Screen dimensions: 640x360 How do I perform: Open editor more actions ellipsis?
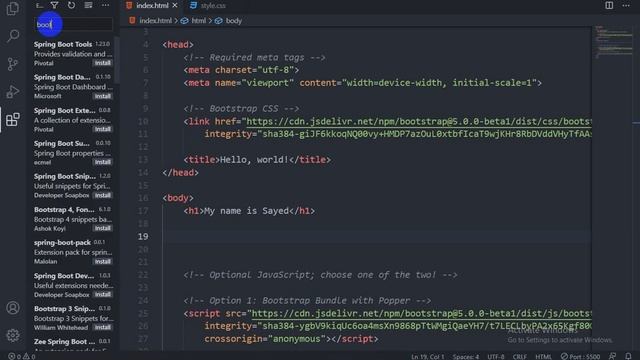626,5
